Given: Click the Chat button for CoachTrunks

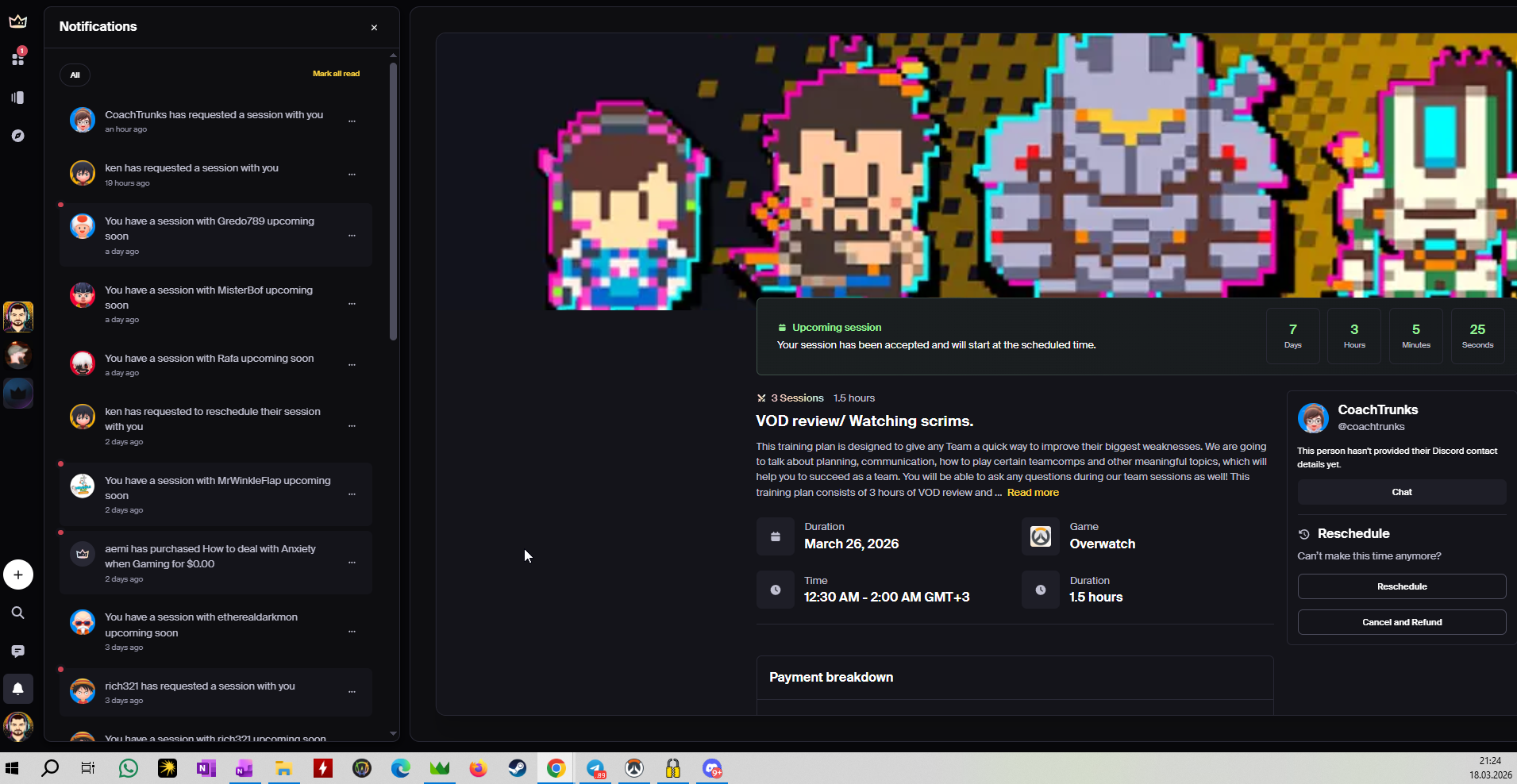Looking at the screenshot, I should click(1401, 492).
